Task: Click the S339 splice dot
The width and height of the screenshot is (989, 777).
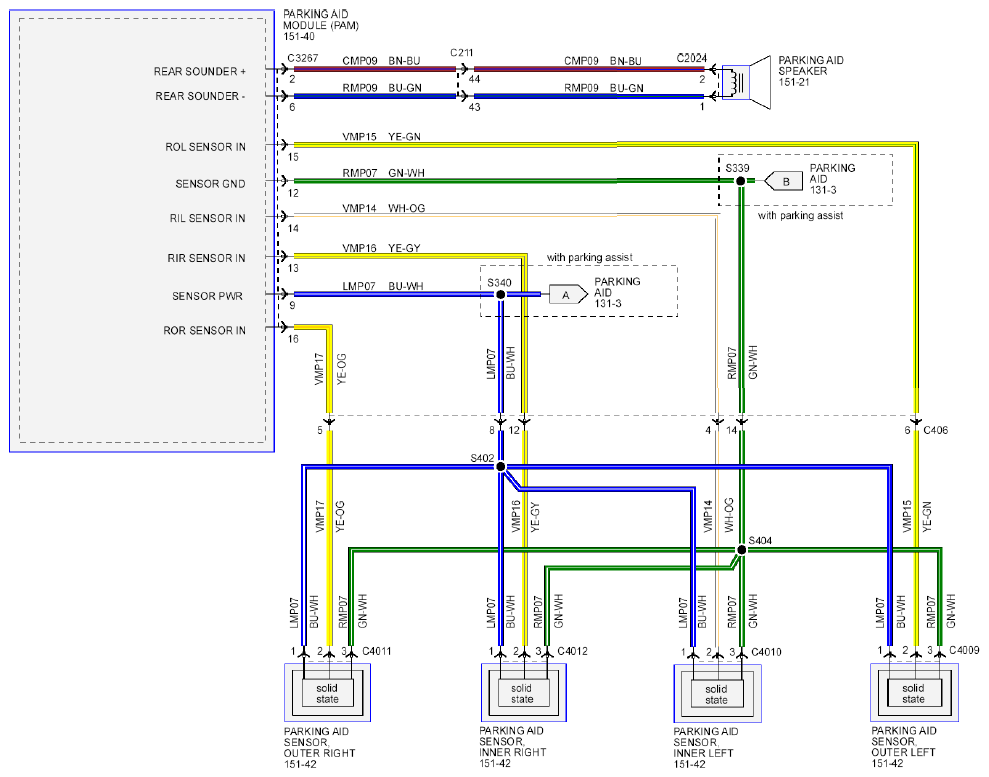Action: (741, 181)
